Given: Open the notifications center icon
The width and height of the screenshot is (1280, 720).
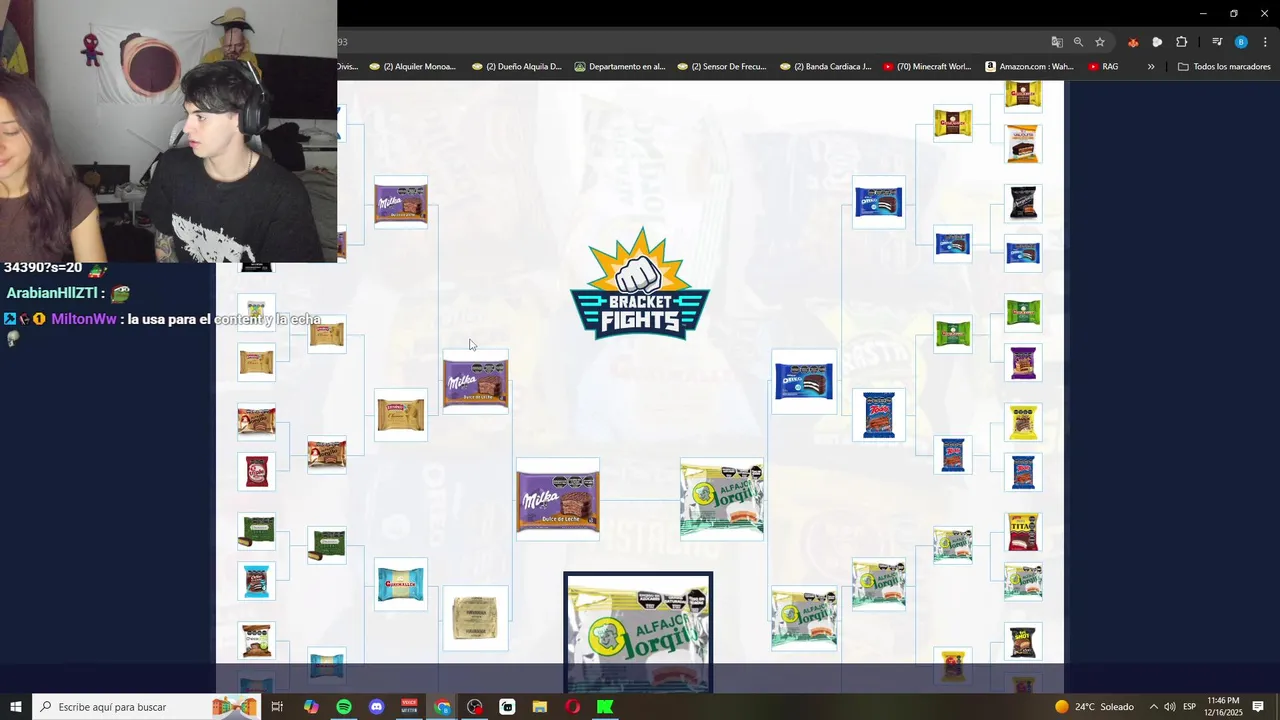Looking at the screenshot, I should tap(1259, 707).
